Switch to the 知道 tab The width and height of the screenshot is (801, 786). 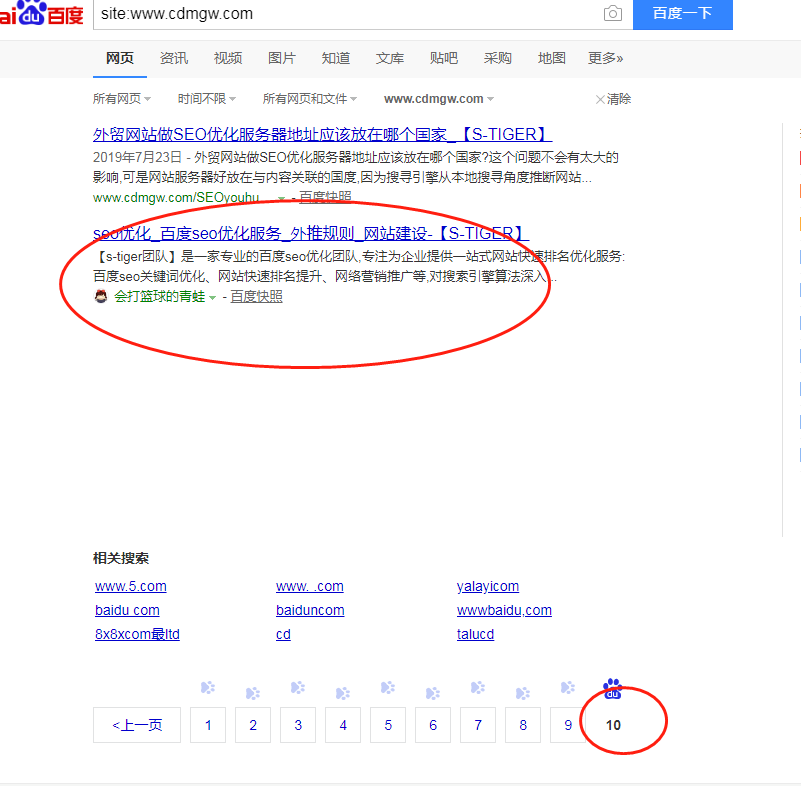(x=336, y=58)
